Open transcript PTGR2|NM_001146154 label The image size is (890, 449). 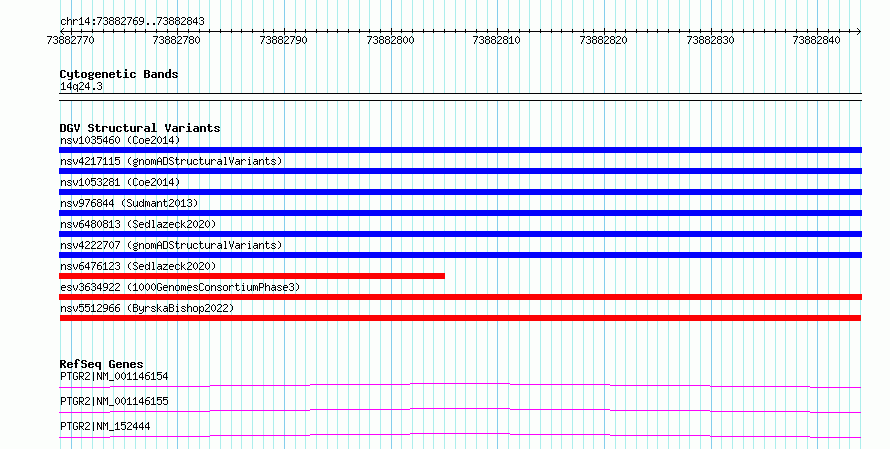pyautogui.click(x=114, y=376)
